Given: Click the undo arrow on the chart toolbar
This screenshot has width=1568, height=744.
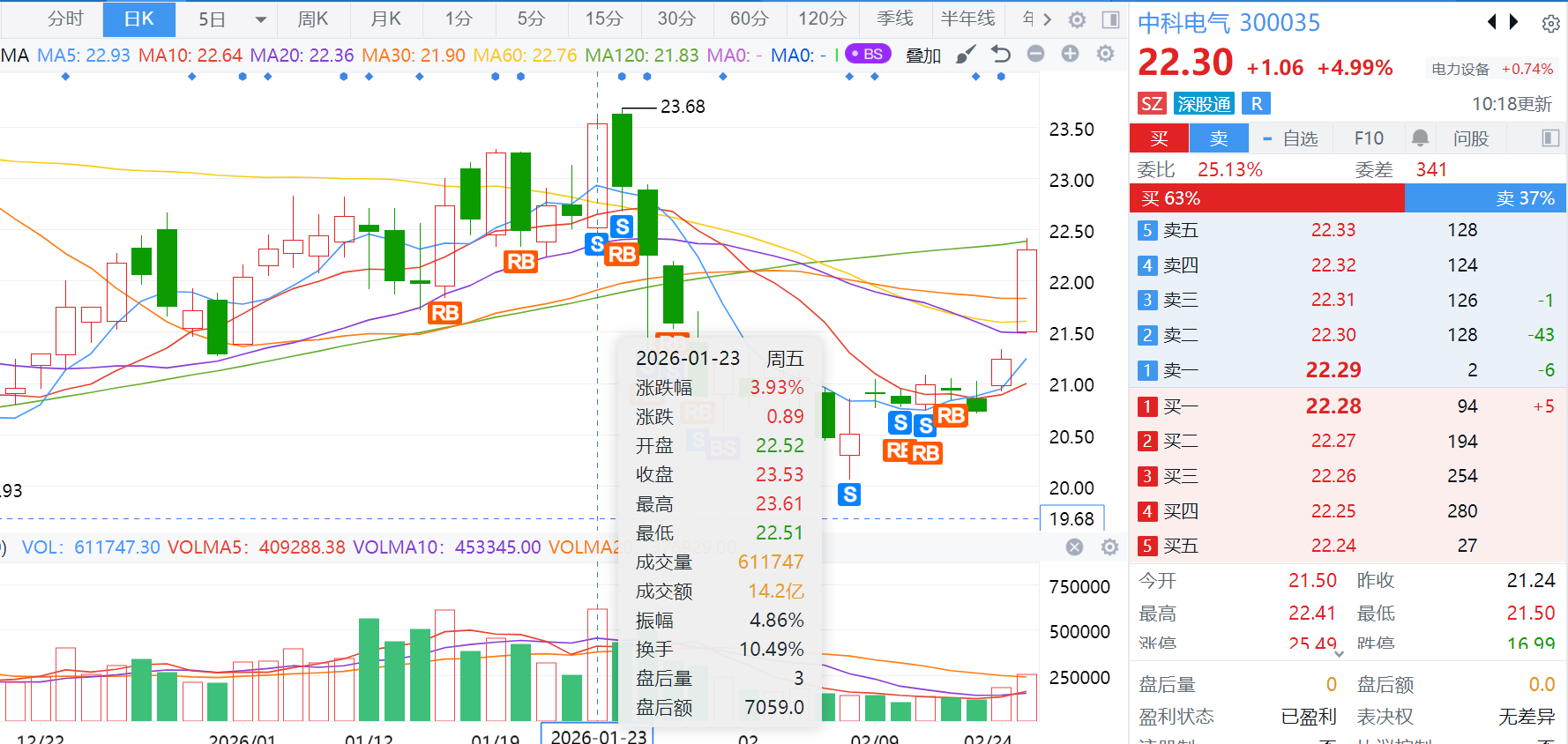Looking at the screenshot, I should (x=1001, y=55).
